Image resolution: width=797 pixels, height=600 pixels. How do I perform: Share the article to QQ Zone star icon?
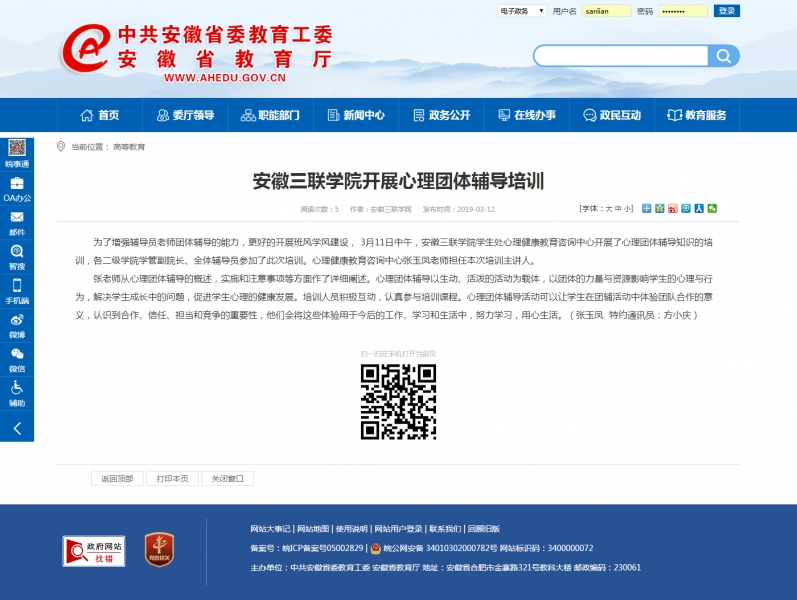(x=660, y=209)
